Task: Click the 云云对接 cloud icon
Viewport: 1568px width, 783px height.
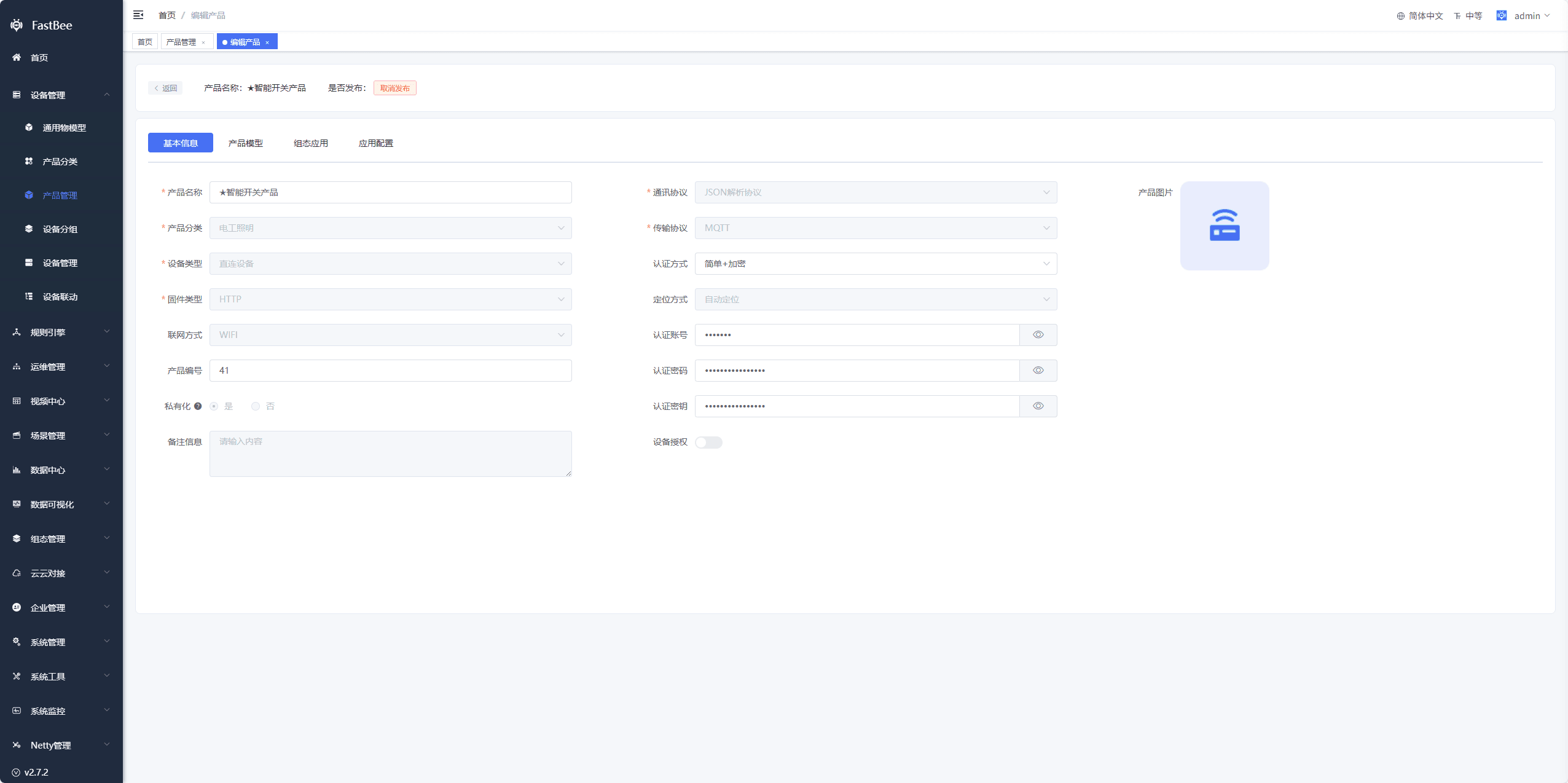Action: (17, 573)
